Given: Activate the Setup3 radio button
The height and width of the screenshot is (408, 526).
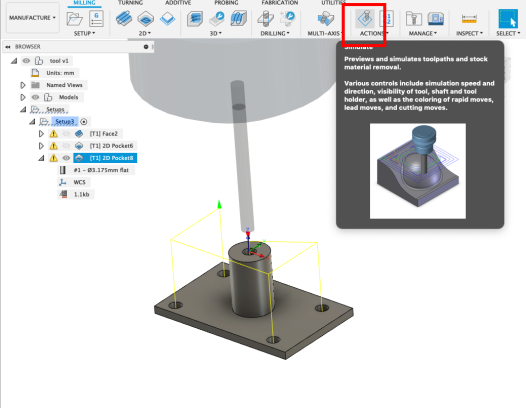Looking at the screenshot, I should pyautogui.click(x=84, y=121).
